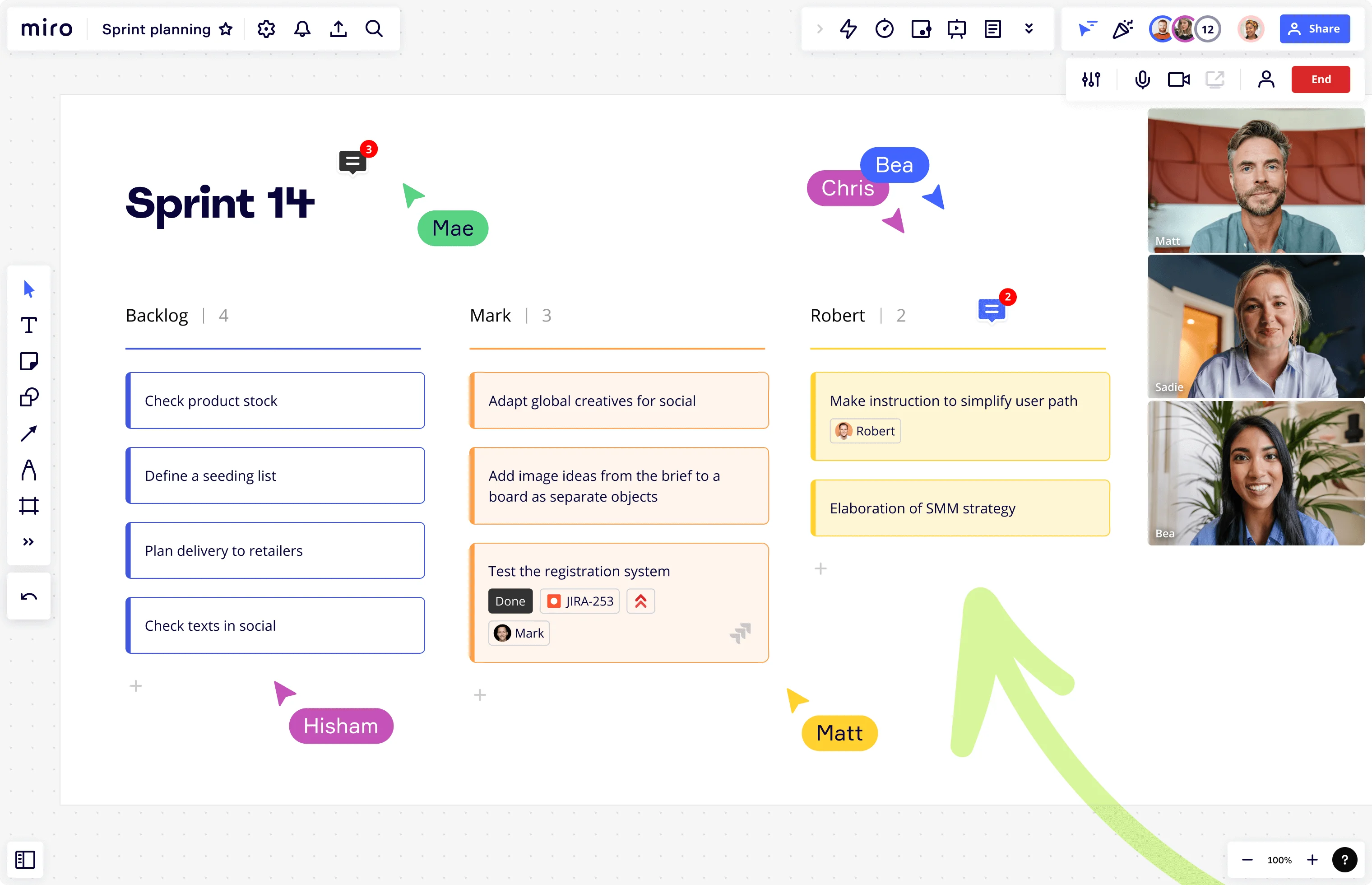Toggle the notifications bell icon

coord(303,29)
